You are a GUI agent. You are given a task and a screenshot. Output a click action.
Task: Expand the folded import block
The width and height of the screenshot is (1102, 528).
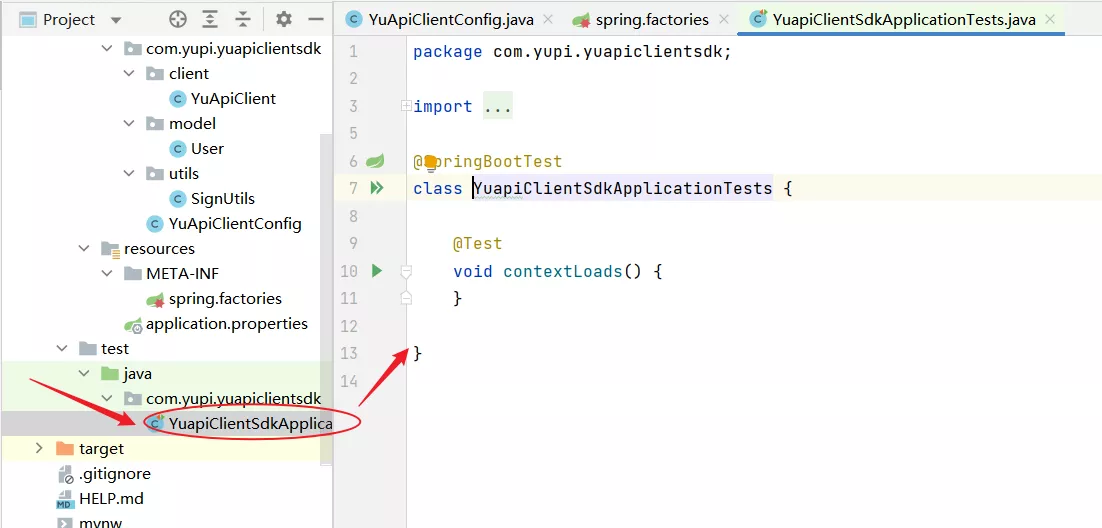point(406,106)
